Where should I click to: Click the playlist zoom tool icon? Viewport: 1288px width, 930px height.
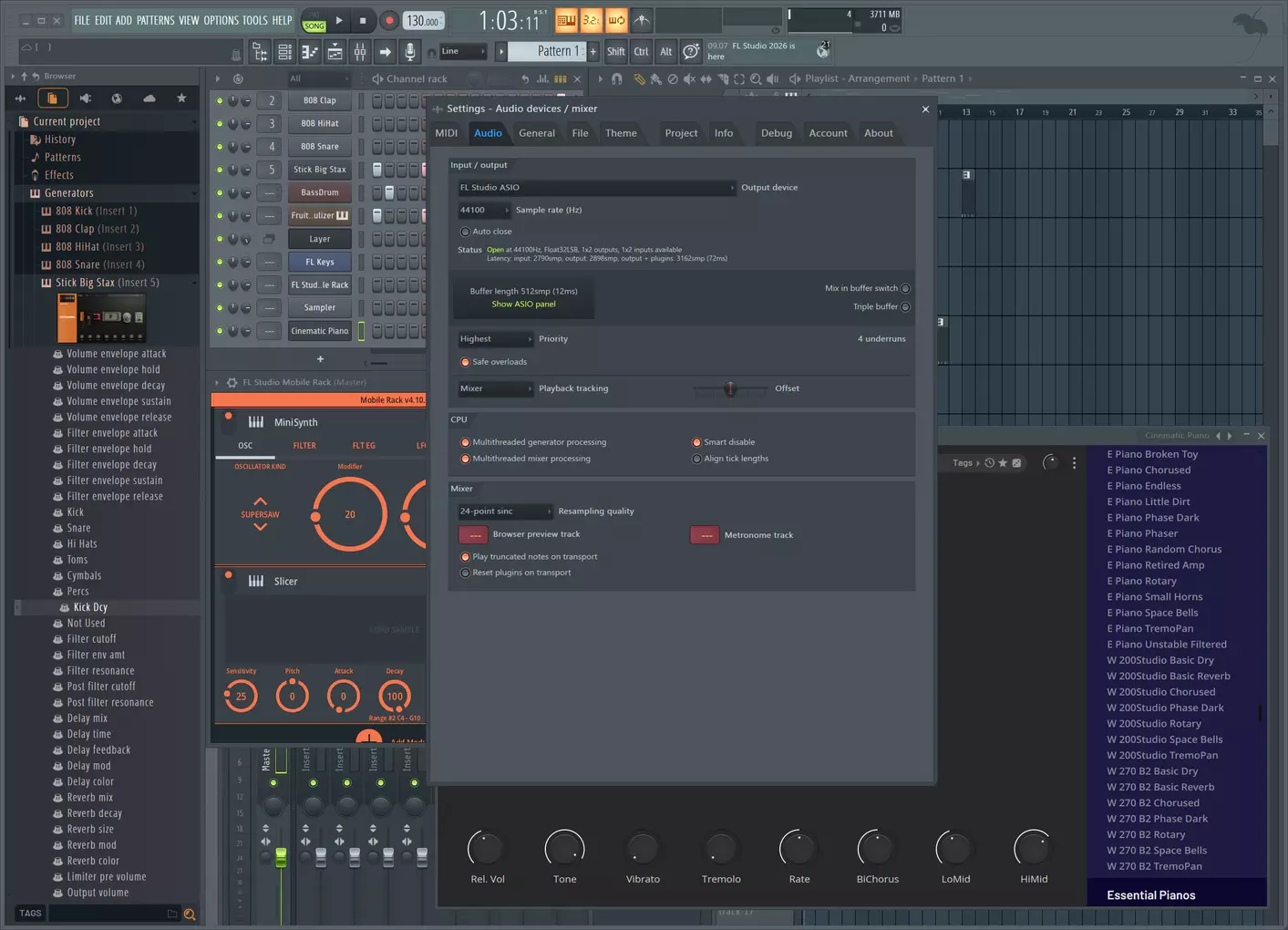(x=756, y=79)
